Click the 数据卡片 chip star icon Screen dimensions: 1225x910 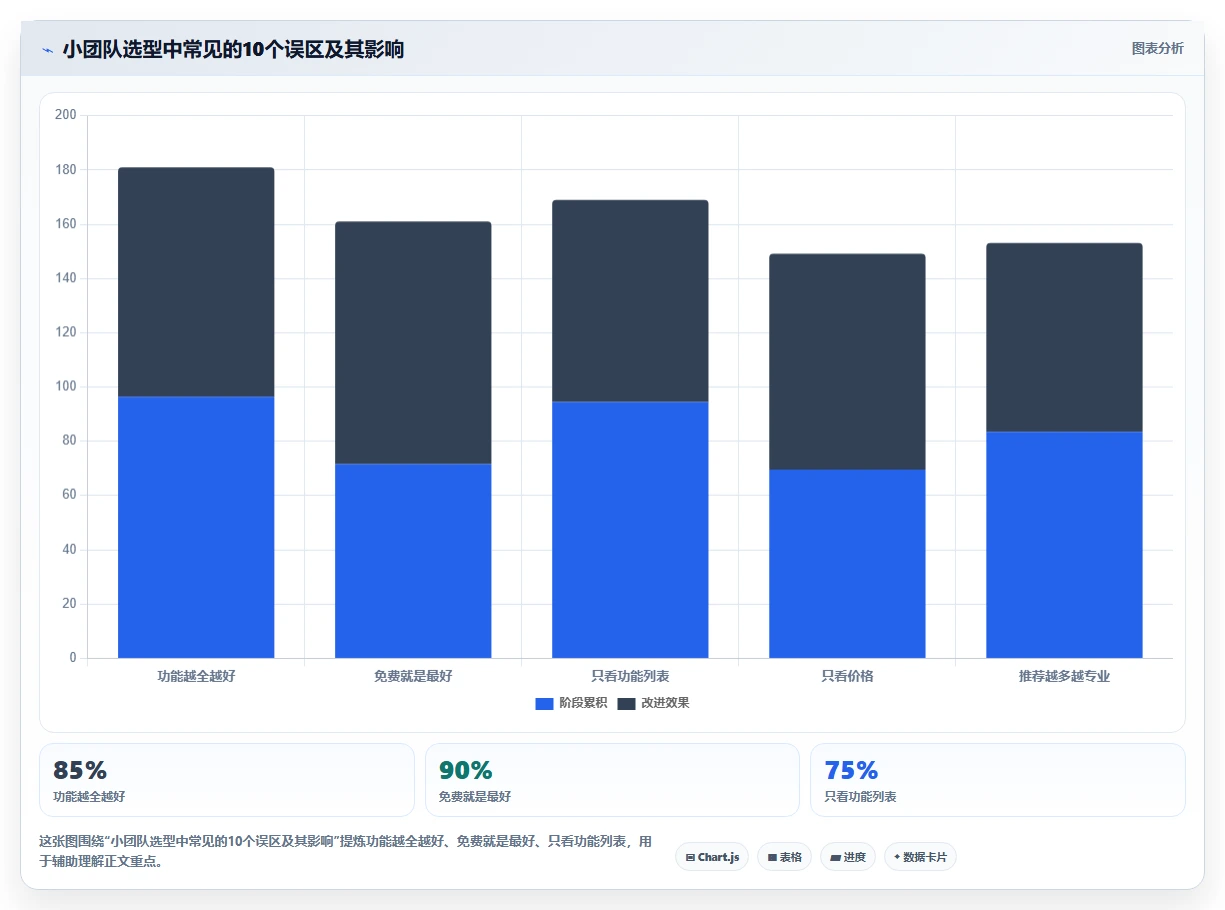897,857
